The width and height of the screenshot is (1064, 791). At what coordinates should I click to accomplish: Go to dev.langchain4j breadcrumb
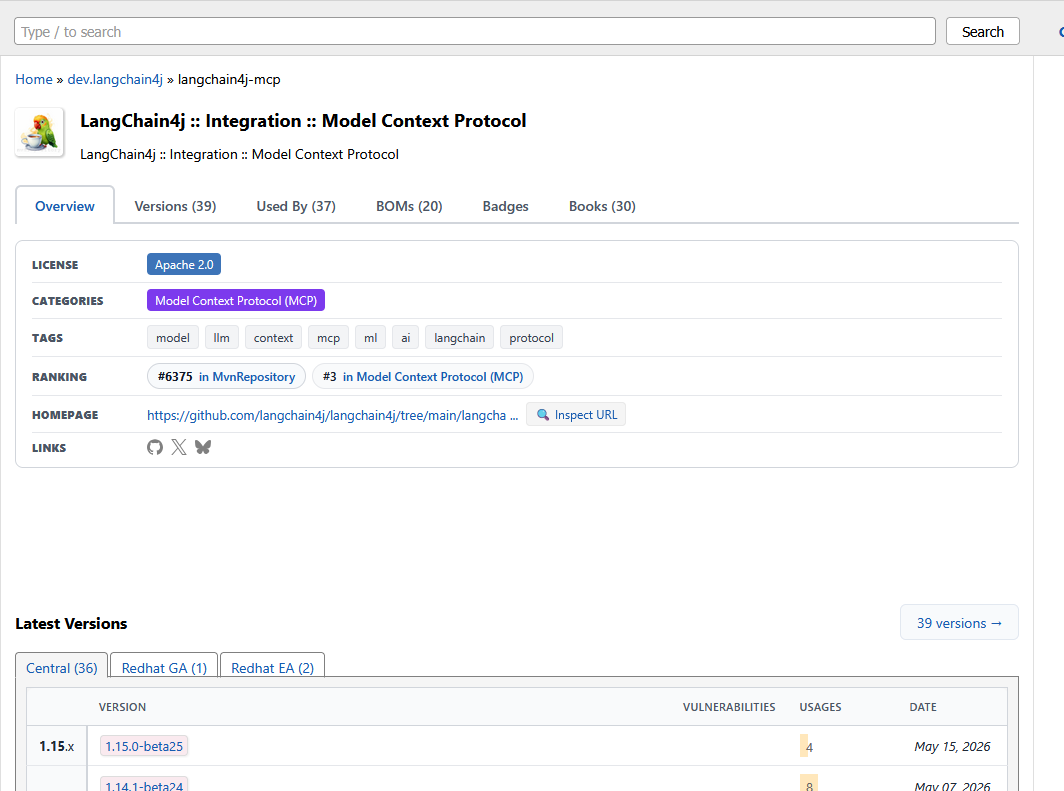click(115, 79)
